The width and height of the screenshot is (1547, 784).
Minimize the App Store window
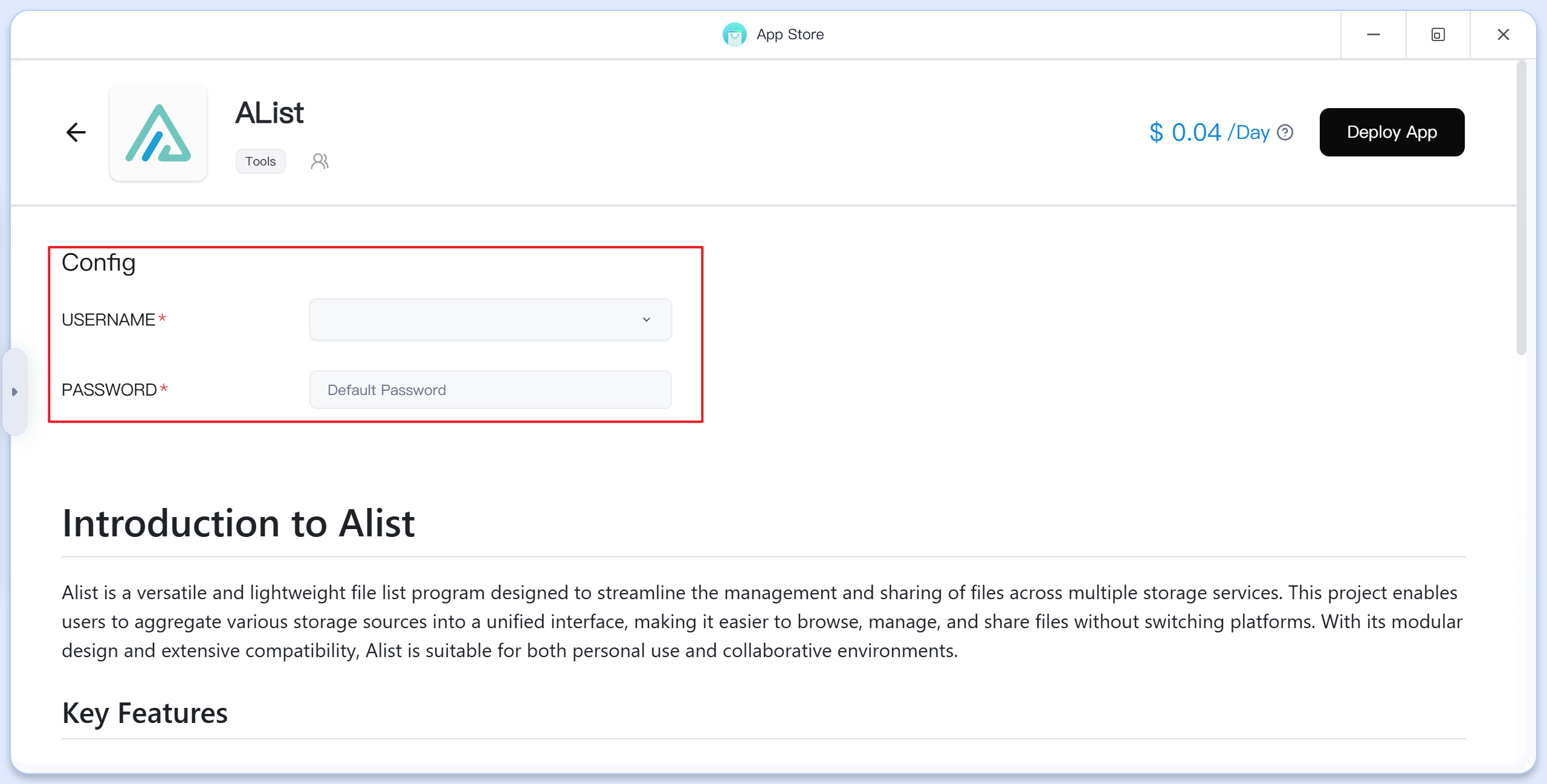[x=1374, y=34]
